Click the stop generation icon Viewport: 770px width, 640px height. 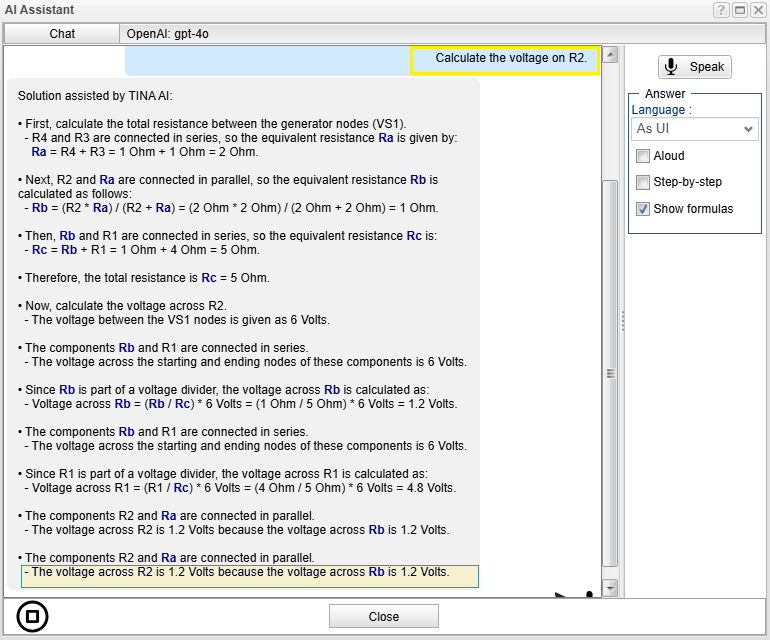click(x=32, y=616)
